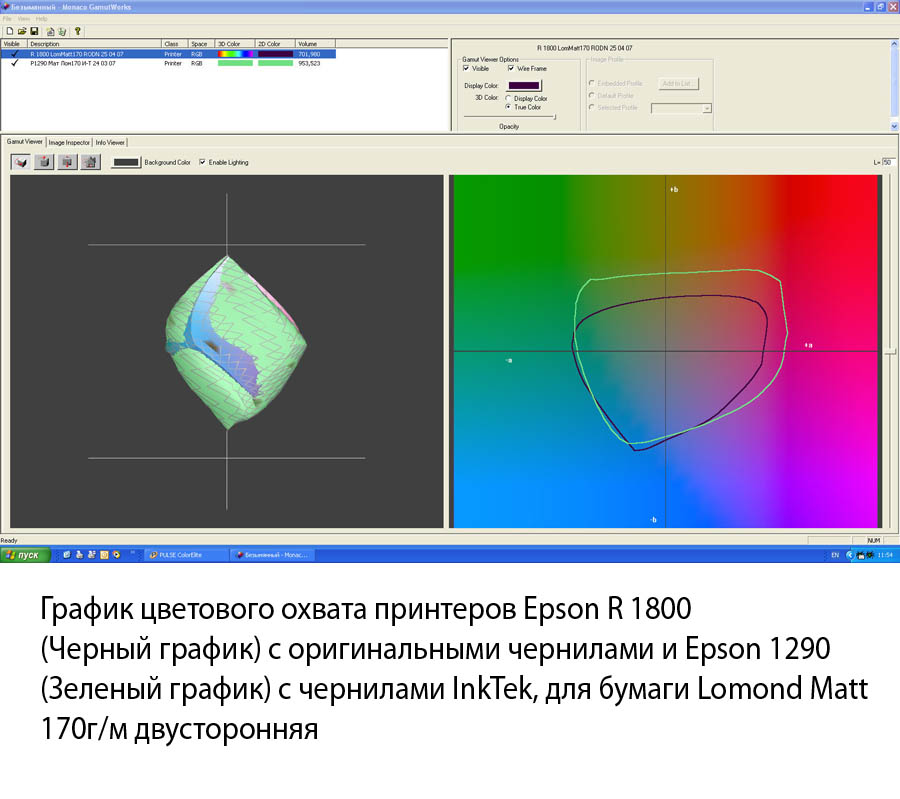Click the 2D Color column header
Image resolution: width=900 pixels, height=799 pixels.
[x=275, y=44]
